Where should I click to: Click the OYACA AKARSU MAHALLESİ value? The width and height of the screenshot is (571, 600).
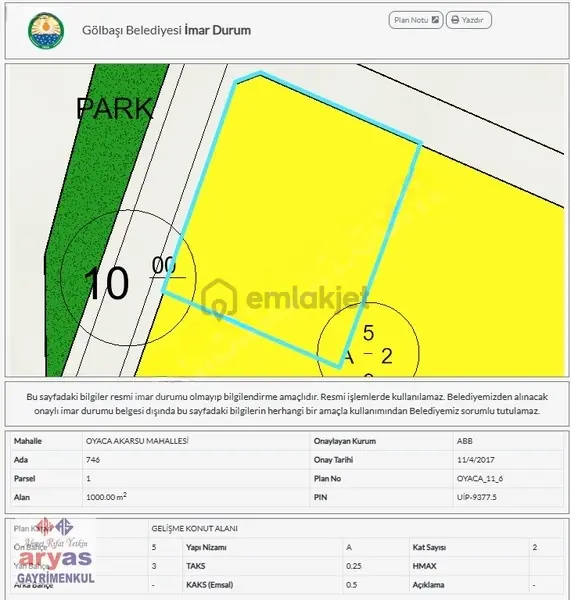click(137, 441)
